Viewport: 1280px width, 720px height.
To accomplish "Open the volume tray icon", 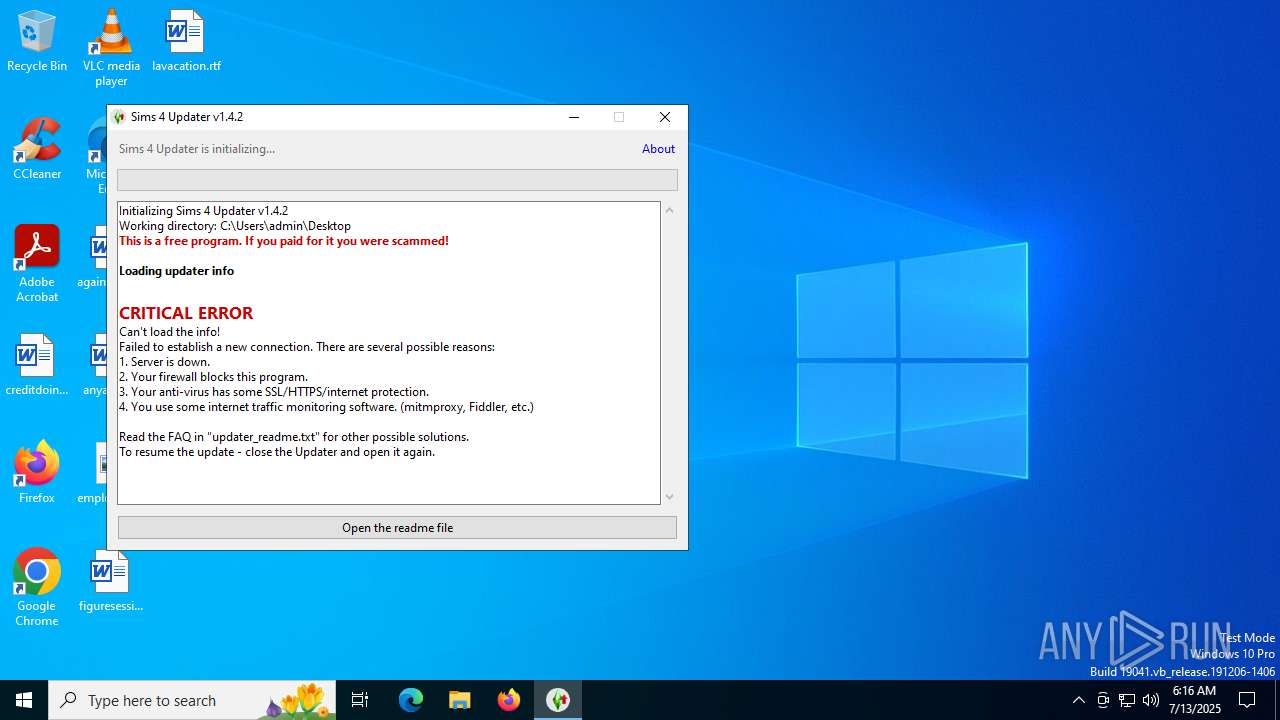I will (x=1151, y=700).
